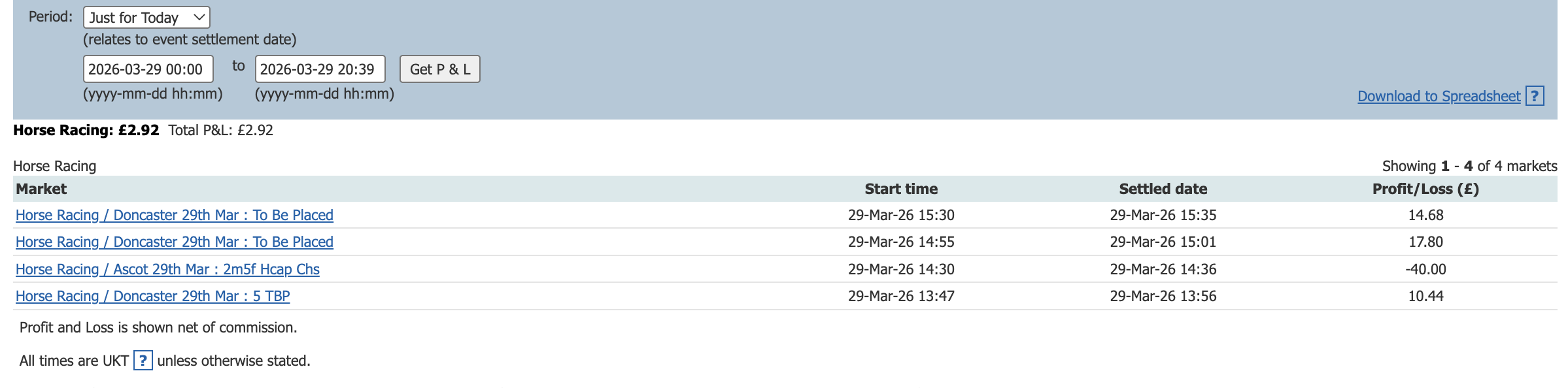The width and height of the screenshot is (1568, 388).
Task: Open the help icon beside Download to Spreadsheet
Action: click(x=1534, y=96)
